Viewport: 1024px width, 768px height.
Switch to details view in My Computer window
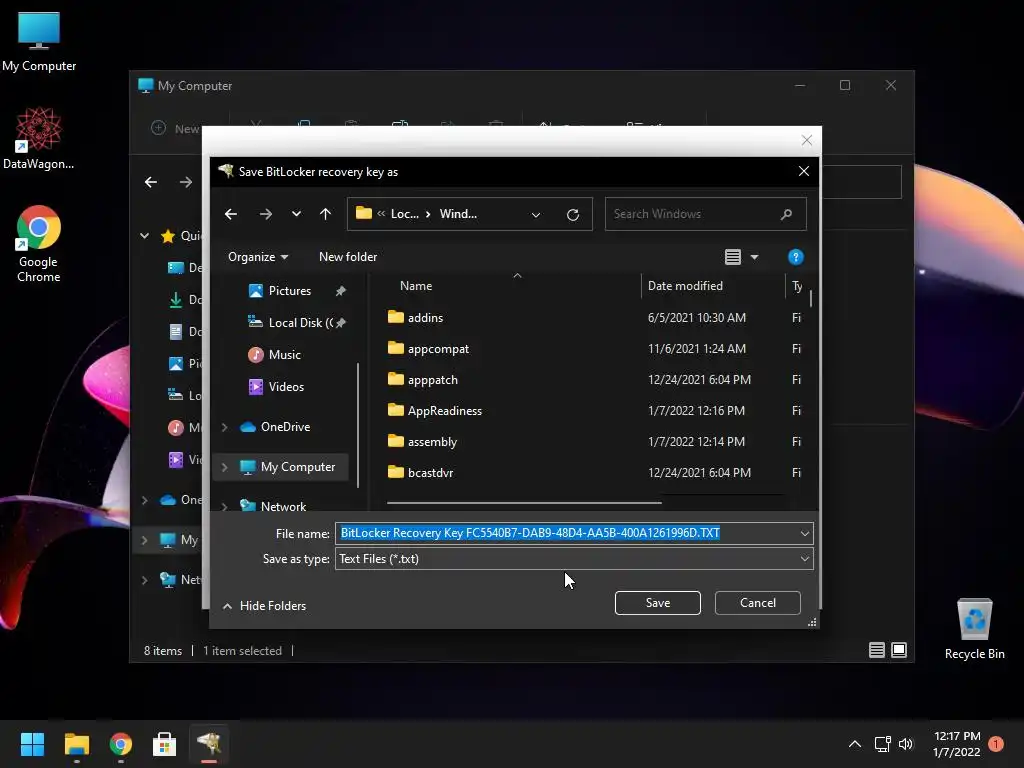(876, 650)
